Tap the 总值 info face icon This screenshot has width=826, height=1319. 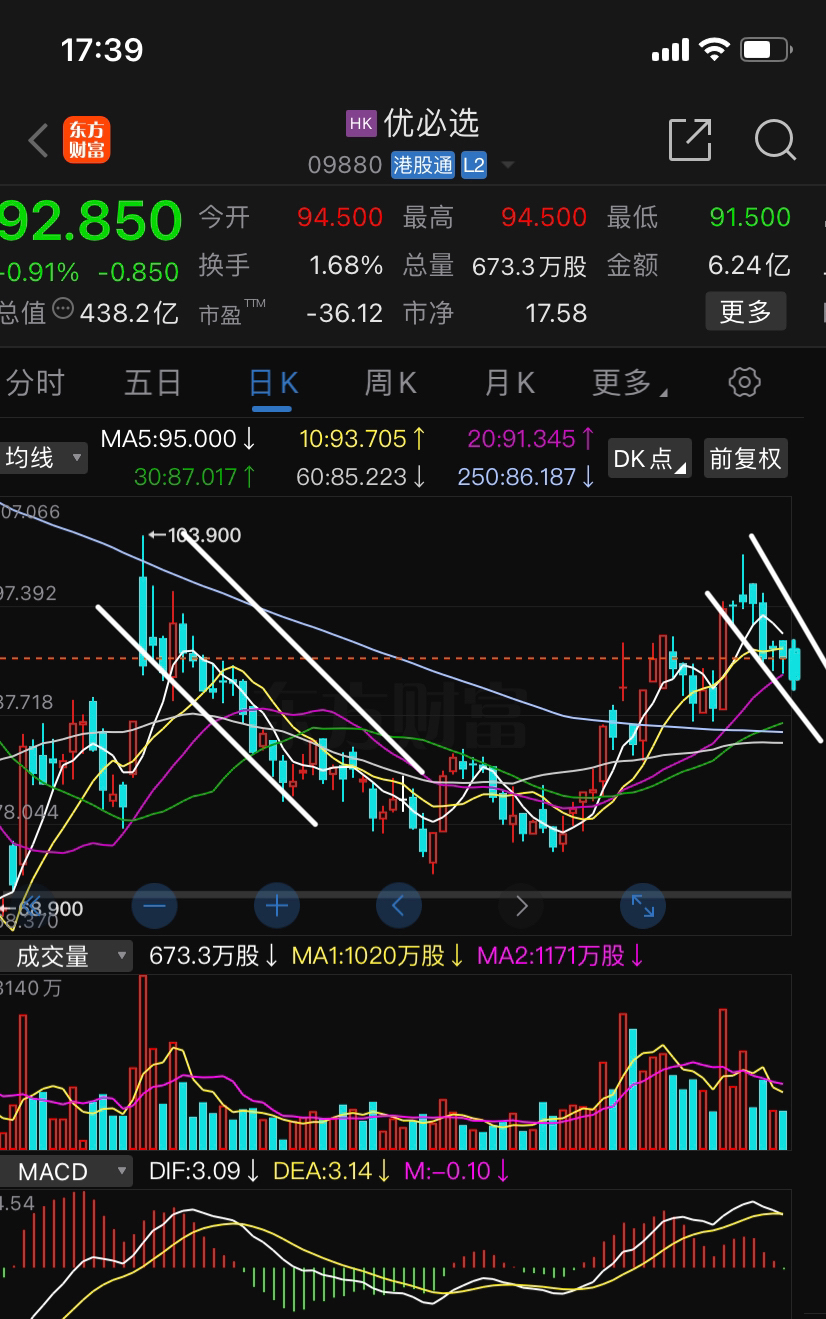point(63,308)
